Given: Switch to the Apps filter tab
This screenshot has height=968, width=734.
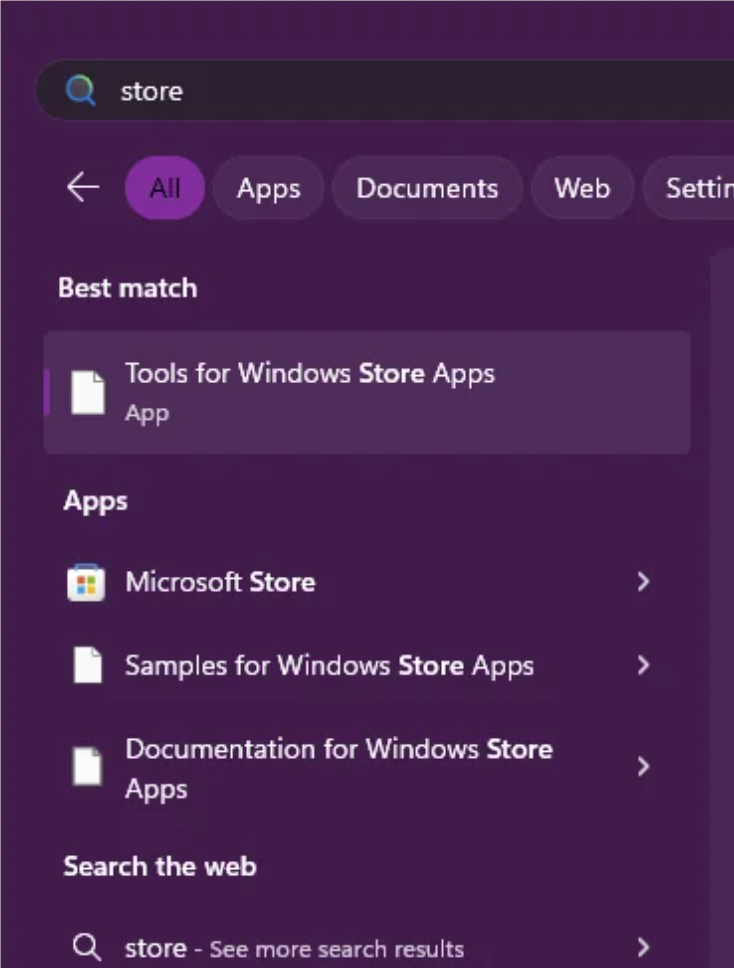Looking at the screenshot, I should (268, 187).
